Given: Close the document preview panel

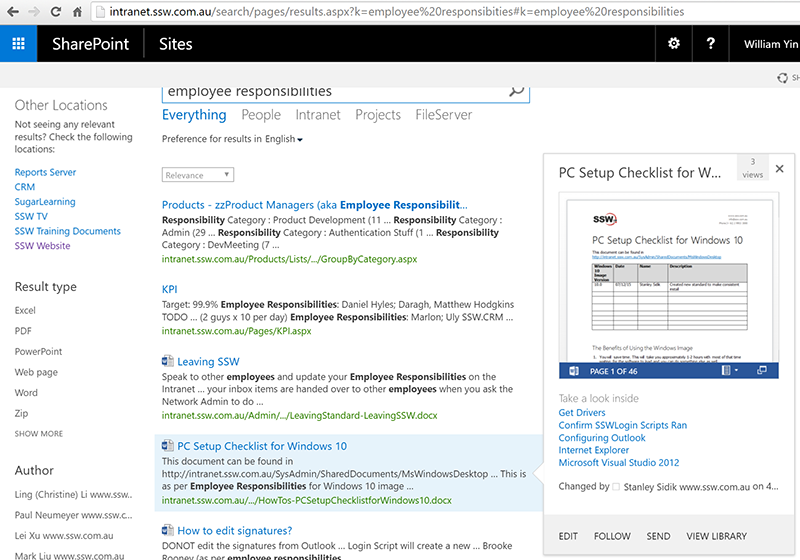Looking at the screenshot, I should pos(780,170).
